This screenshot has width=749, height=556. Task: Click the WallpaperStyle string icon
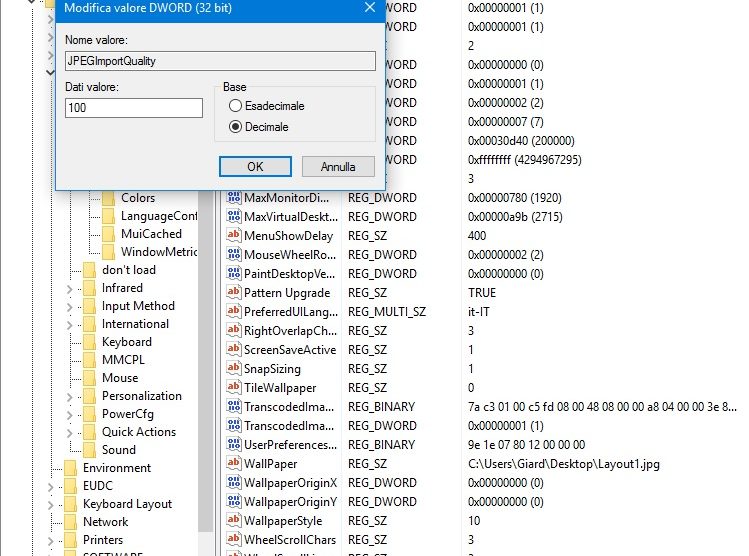234,520
